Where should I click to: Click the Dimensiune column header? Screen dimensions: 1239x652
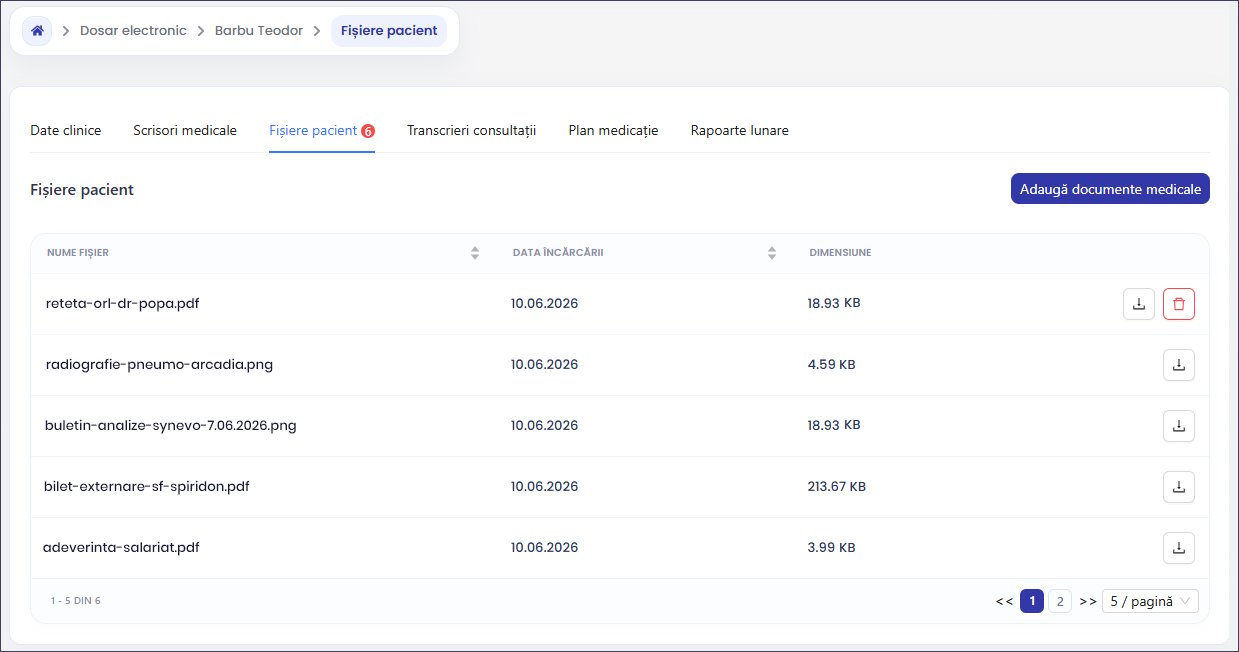pyautogui.click(x=840, y=253)
